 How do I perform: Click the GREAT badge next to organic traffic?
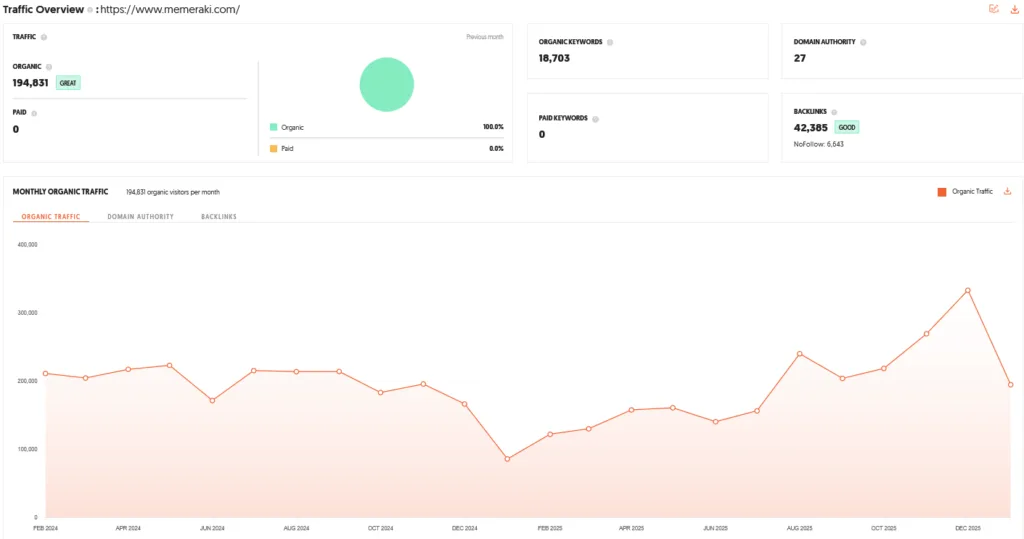click(x=68, y=83)
